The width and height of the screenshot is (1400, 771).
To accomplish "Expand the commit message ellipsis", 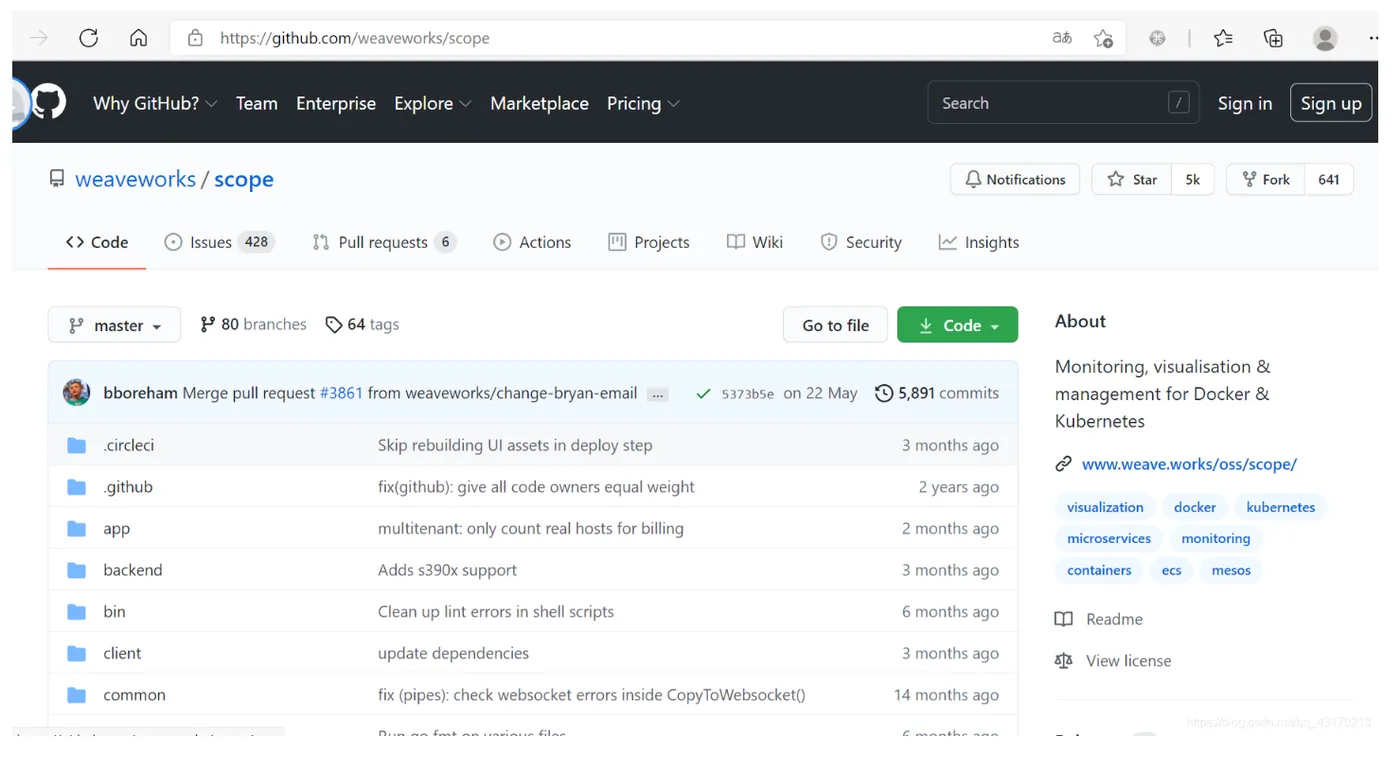I will click(657, 394).
